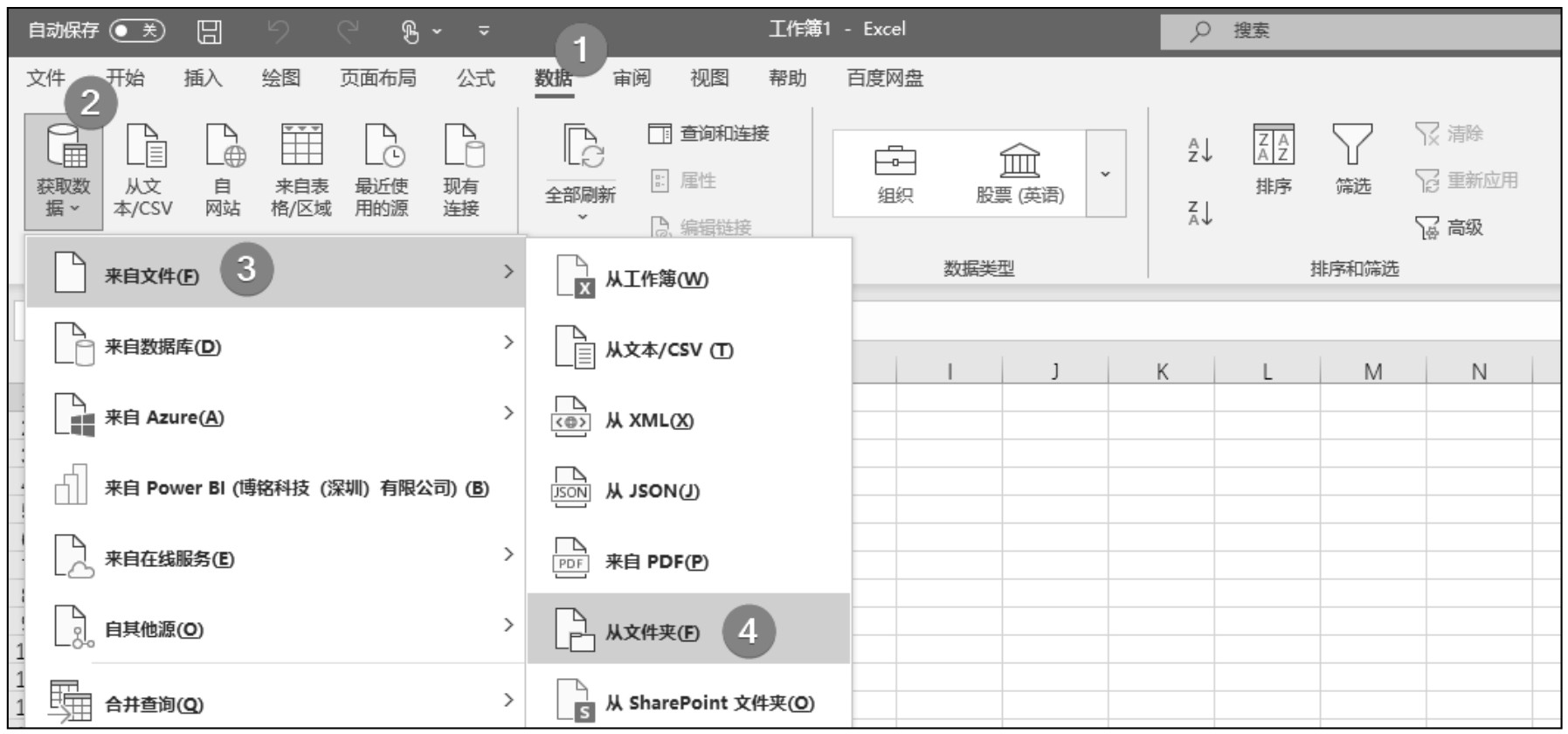Image resolution: width=1568 pixels, height=734 pixels.
Task: Select the 股票 (英语) data type
Action: pos(1019,174)
